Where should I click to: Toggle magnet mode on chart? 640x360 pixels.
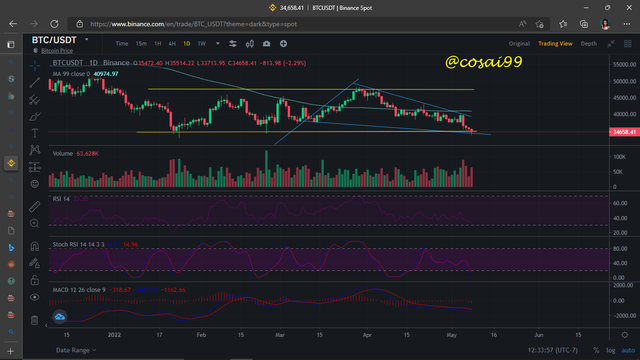point(35,246)
